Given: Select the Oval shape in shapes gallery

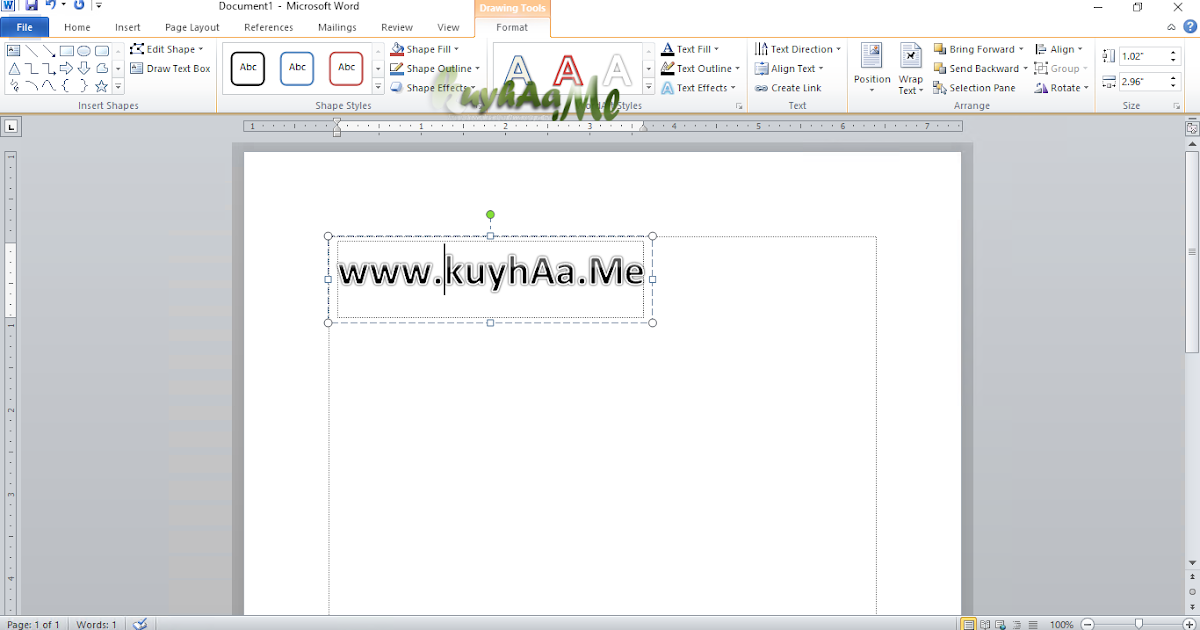Looking at the screenshot, I should pyautogui.click(x=84, y=50).
